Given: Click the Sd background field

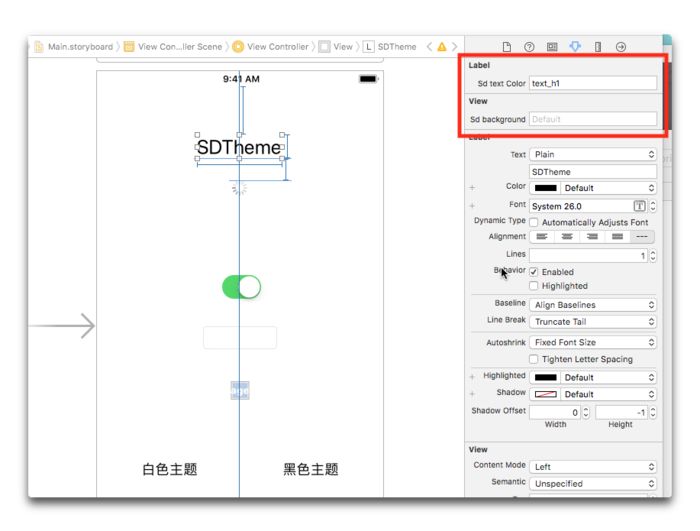Looking at the screenshot, I should click(593, 119).
